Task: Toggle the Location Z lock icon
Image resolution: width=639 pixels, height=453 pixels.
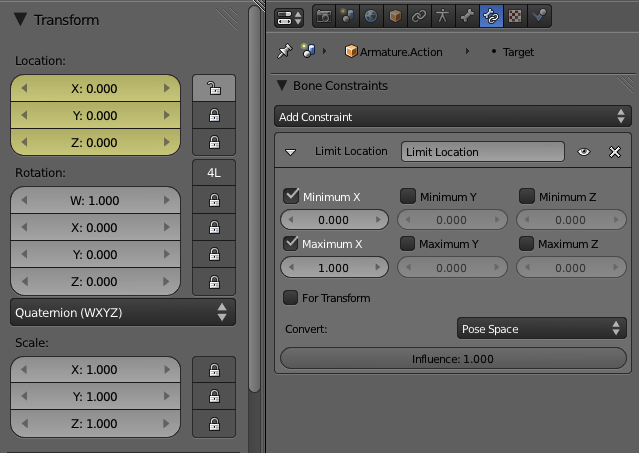Action: 214,142
